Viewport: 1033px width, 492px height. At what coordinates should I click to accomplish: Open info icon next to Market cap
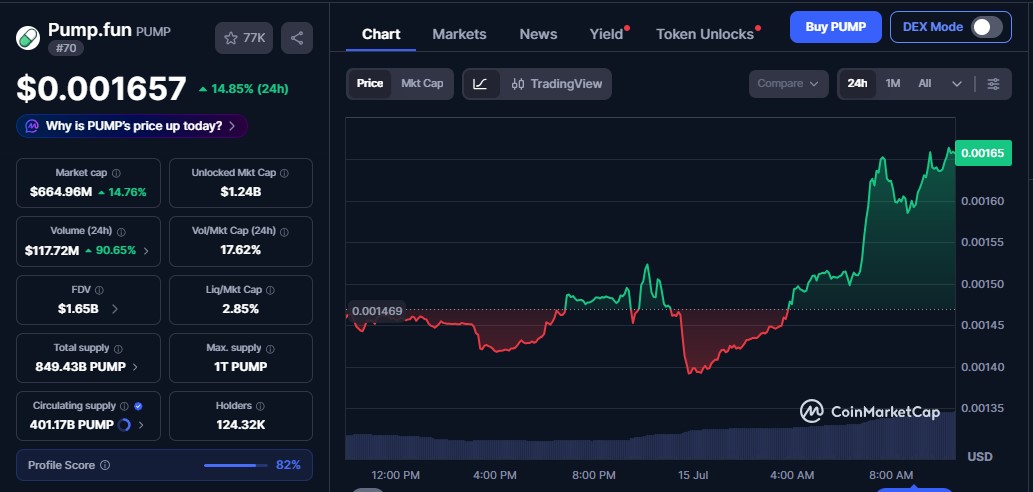(117, 173)
